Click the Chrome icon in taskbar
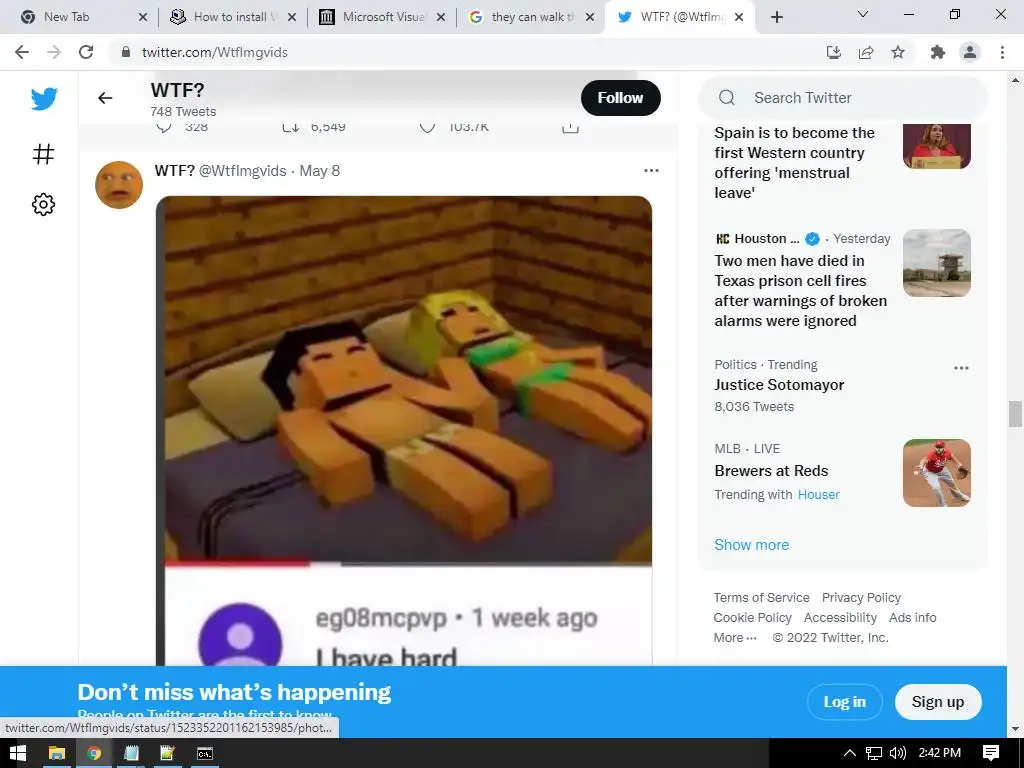Image resolution: width=1024 pixels, height=768 pixels. 94,753
